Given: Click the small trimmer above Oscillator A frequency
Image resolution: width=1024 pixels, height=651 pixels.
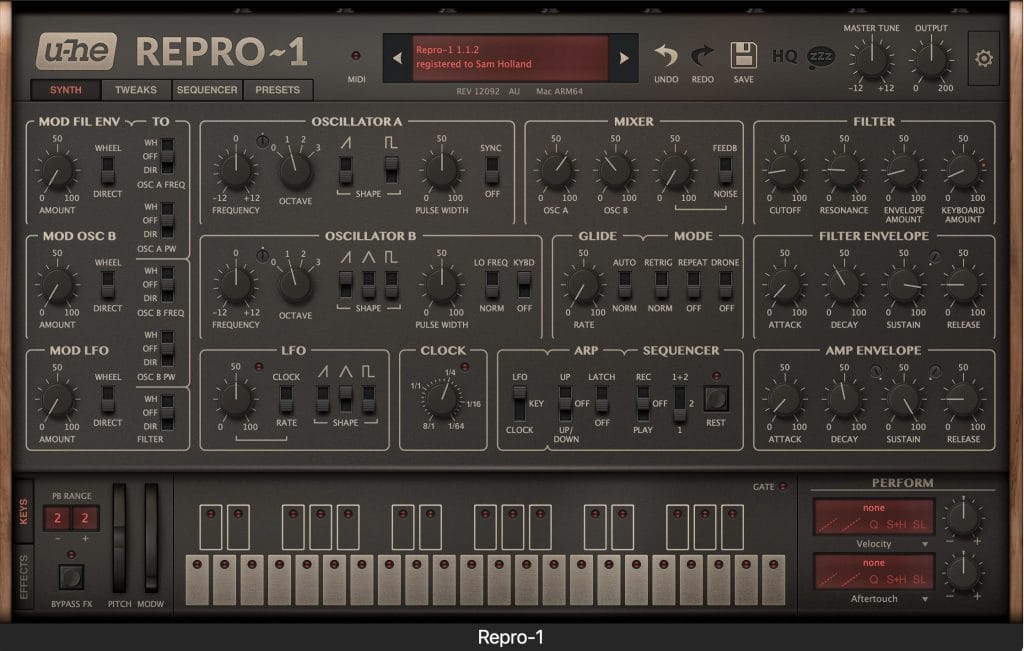Looking at the screenshot, I should pos(262,140).
